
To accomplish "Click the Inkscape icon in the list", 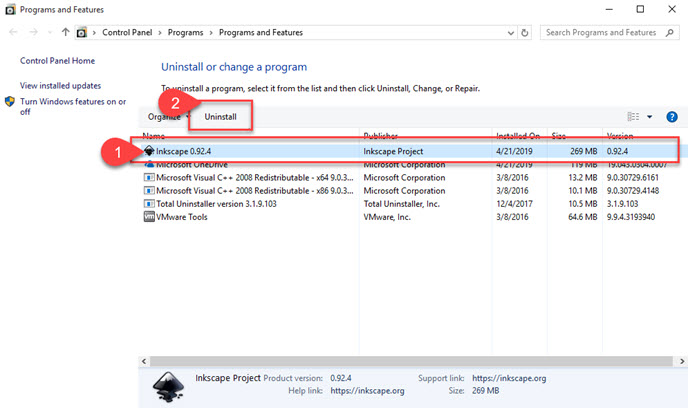I will click(x=149, y=151).
